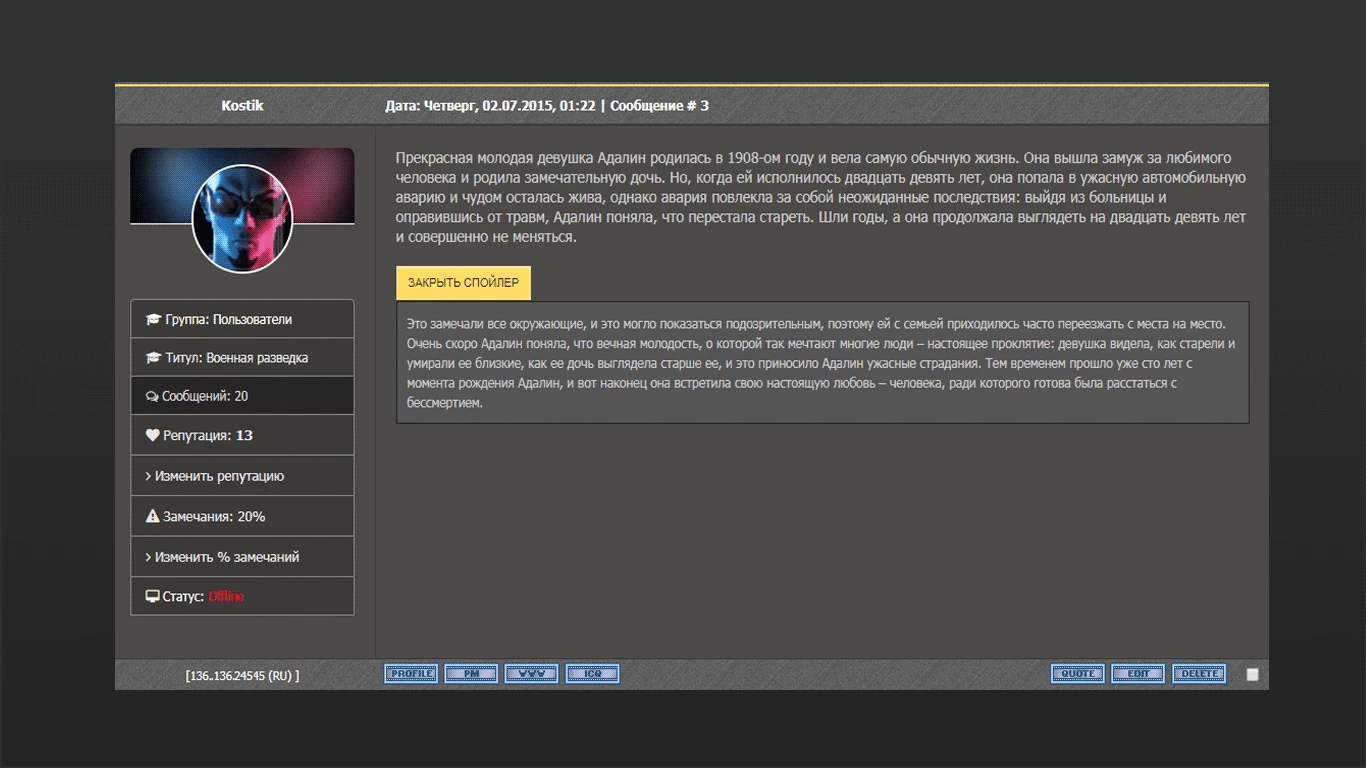Click the reputation value 13

(244, 436)
